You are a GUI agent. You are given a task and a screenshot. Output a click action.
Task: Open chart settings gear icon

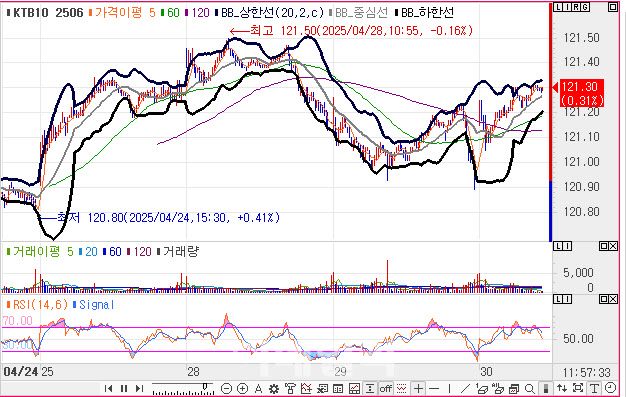[x=274, y=388]
